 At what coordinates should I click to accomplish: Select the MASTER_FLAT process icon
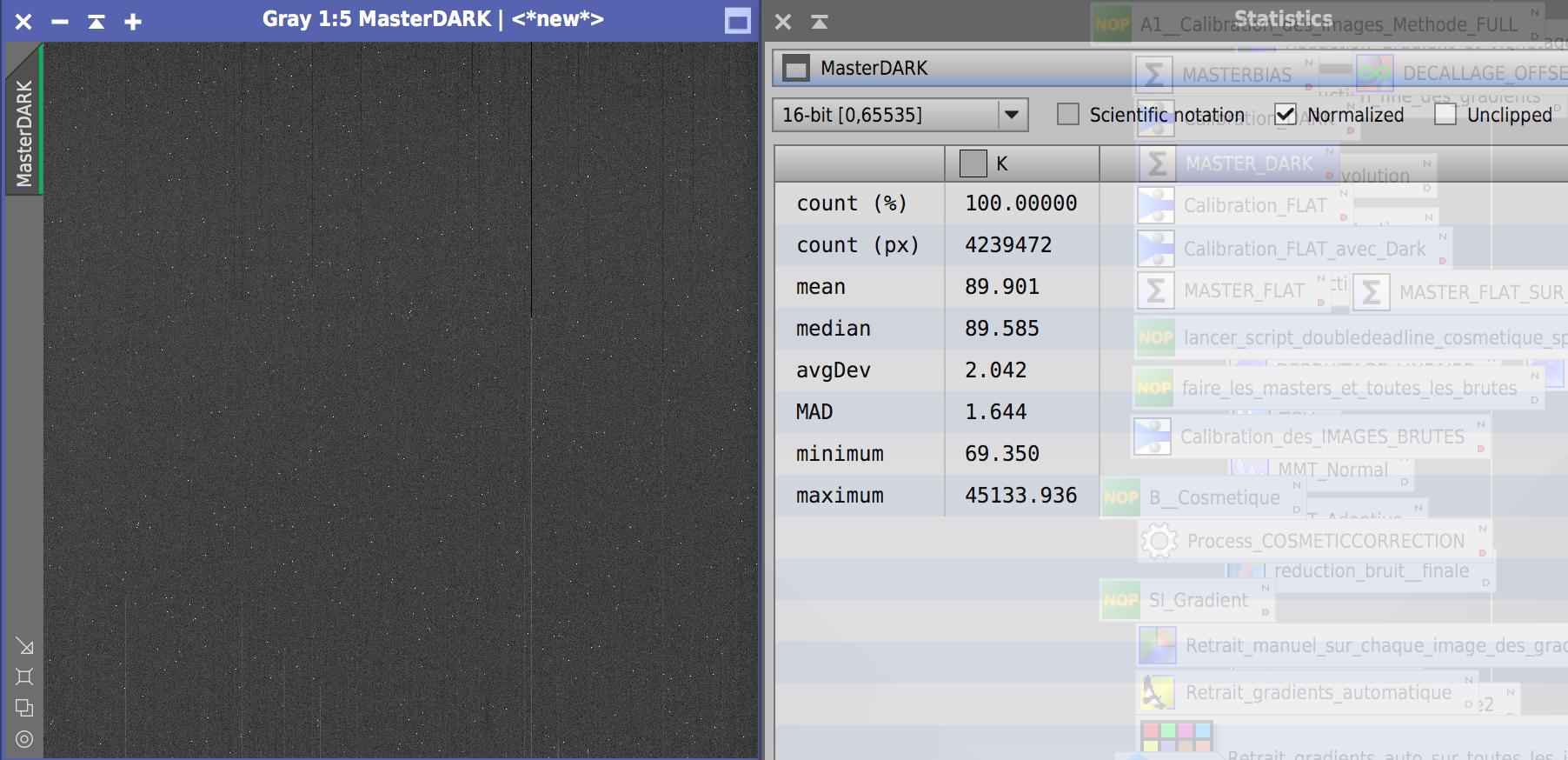[1156, 290]
